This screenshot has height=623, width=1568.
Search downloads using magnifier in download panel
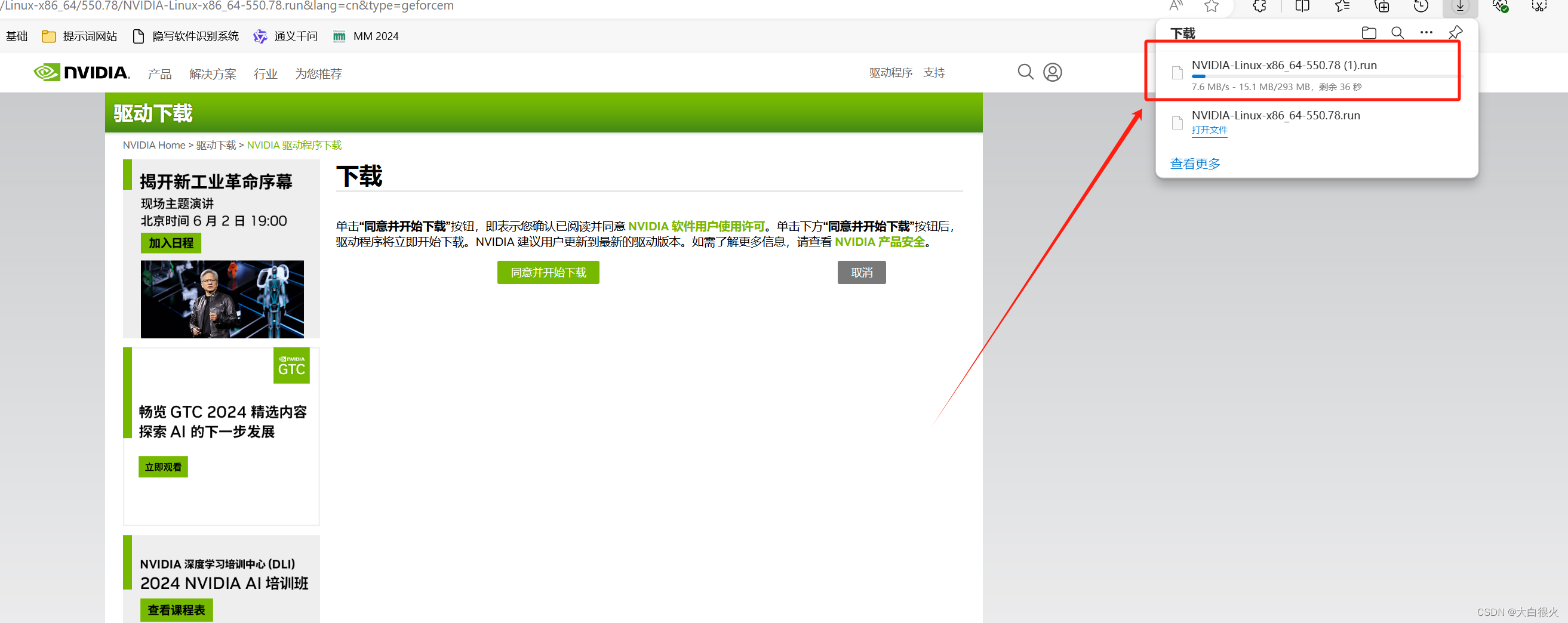pyautogui.click(x=1398, y=33)
